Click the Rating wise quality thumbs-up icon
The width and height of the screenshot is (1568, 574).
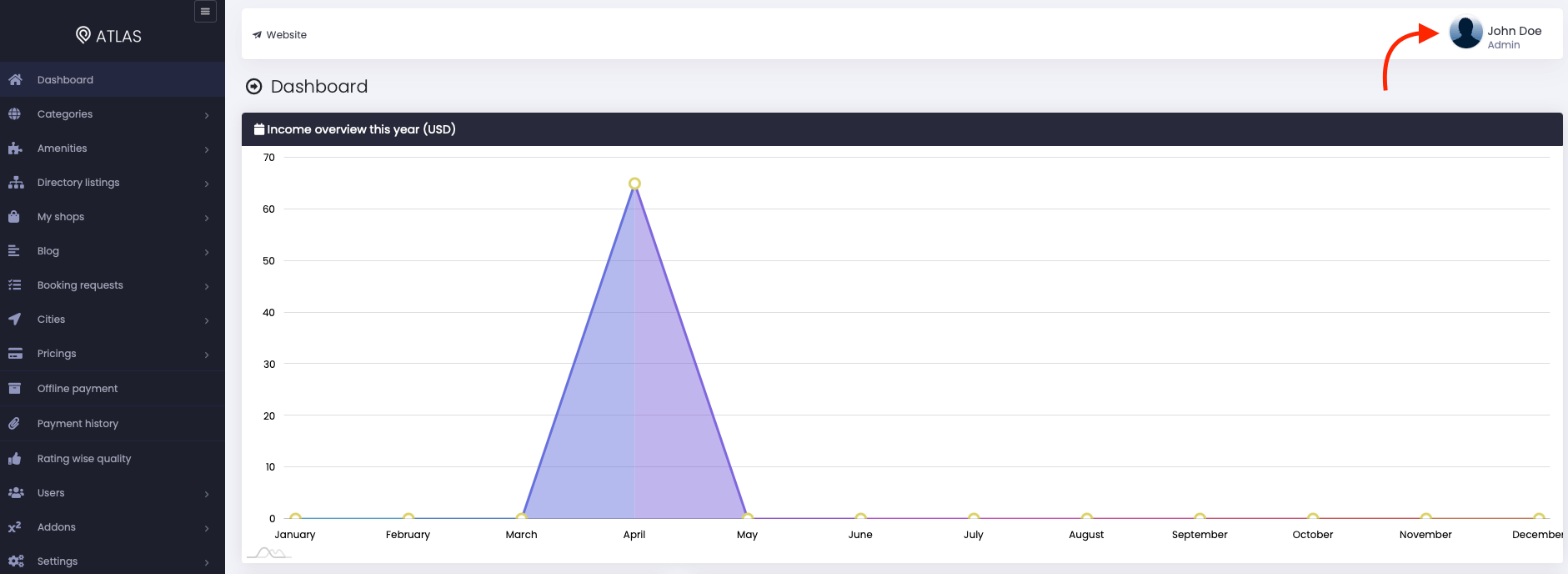point(15,459)
